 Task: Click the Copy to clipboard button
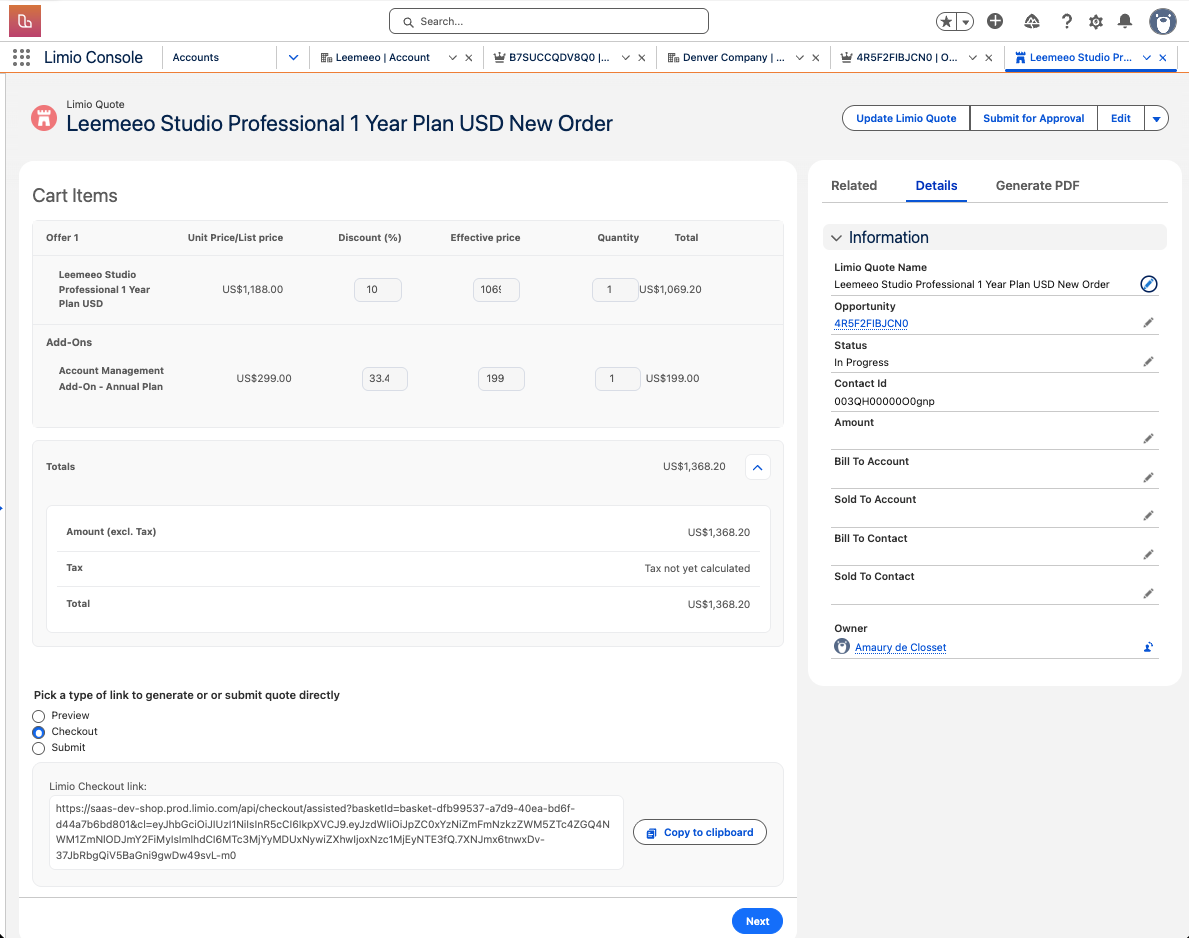click(699, 832)
